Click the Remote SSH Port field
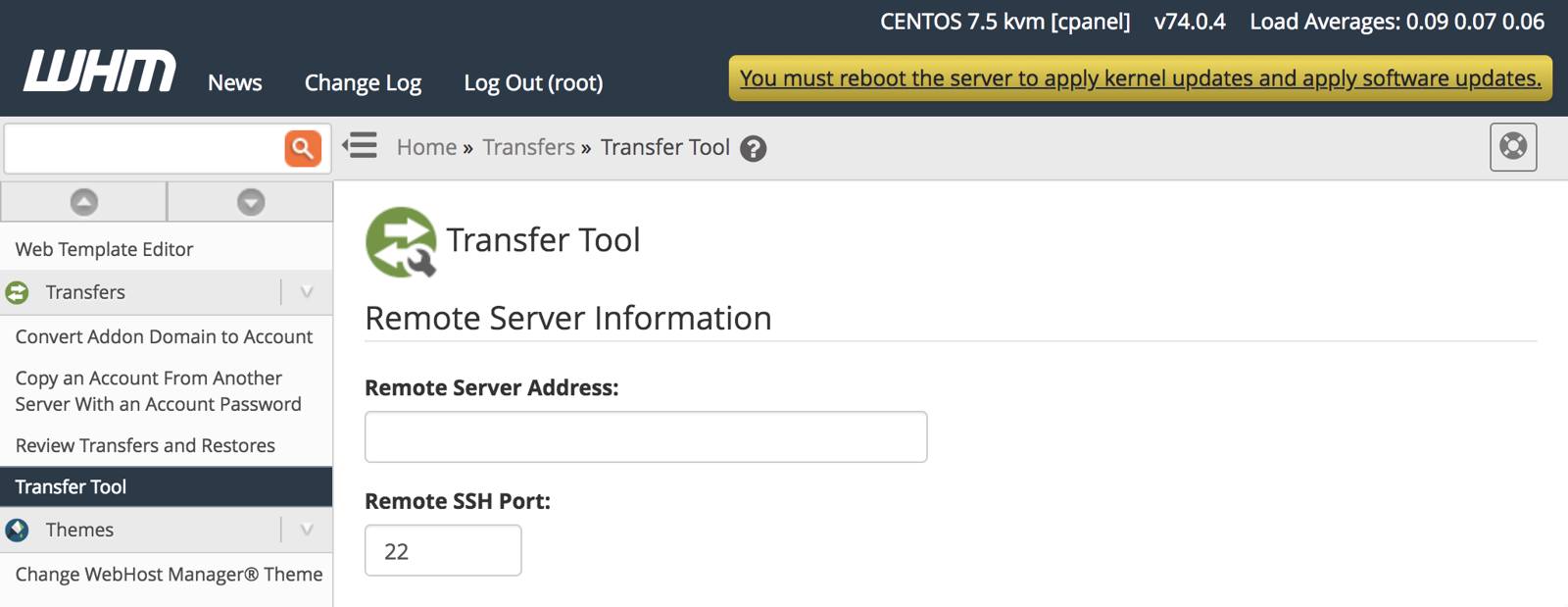Image resolution: width=1568 pixels, height=607 pixels. click(x=443, y=551)
